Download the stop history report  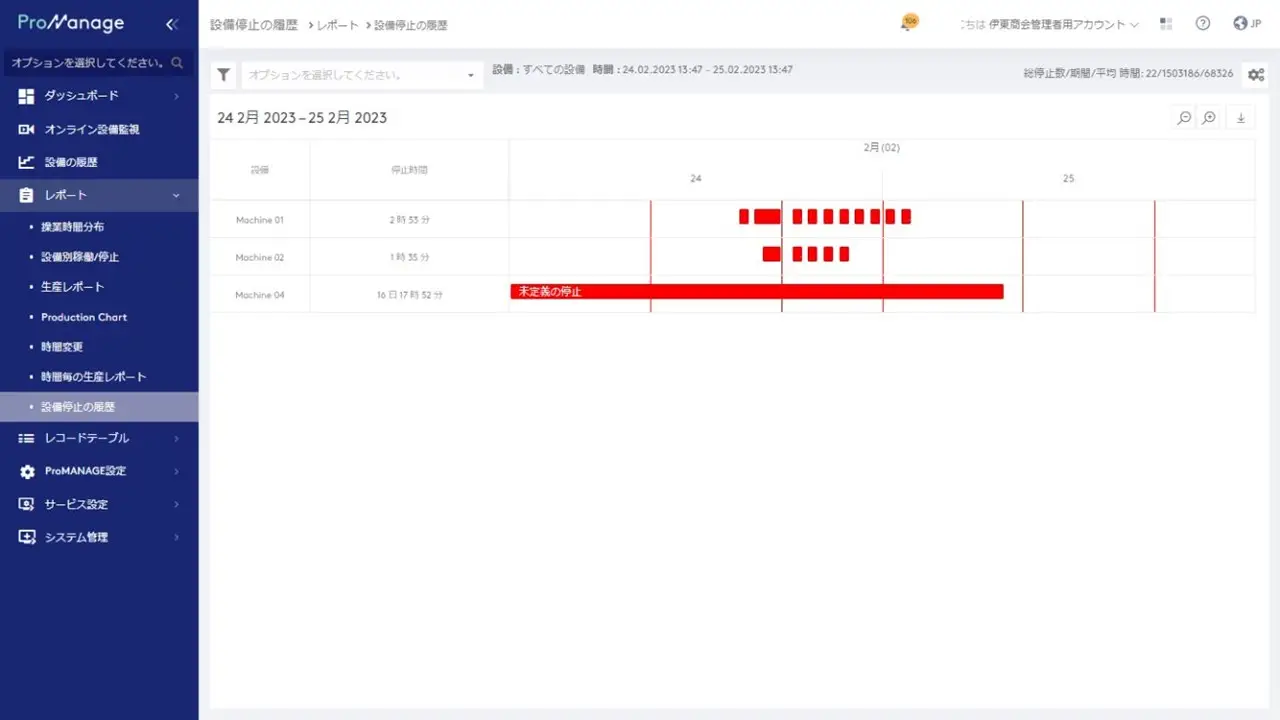tap(1241, 118)
